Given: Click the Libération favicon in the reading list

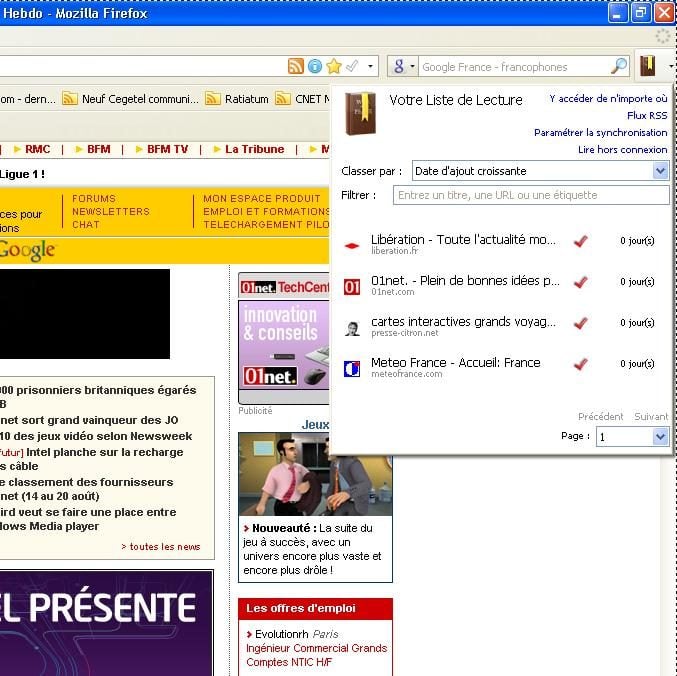Looking at the screenshot, I should tap(352, 244).
